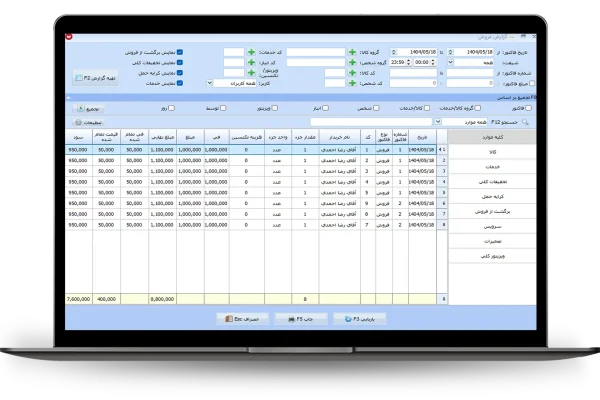Open تنظیمات settings gear button

79,121
